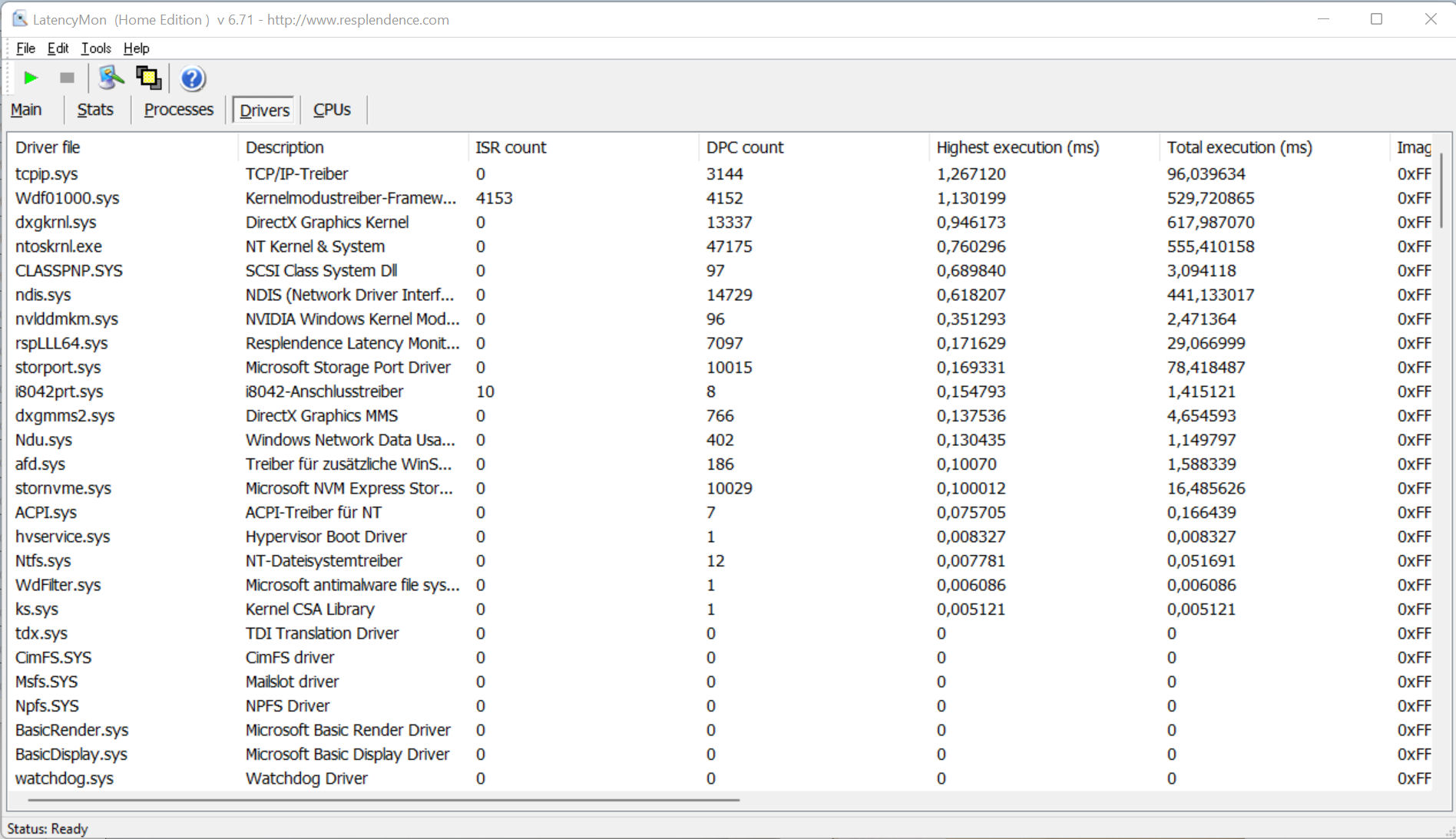Viewport: 1456px width, 839px height.
Task: Click the LatencyMon app icon in title bar
Action: tap(19, 19)
